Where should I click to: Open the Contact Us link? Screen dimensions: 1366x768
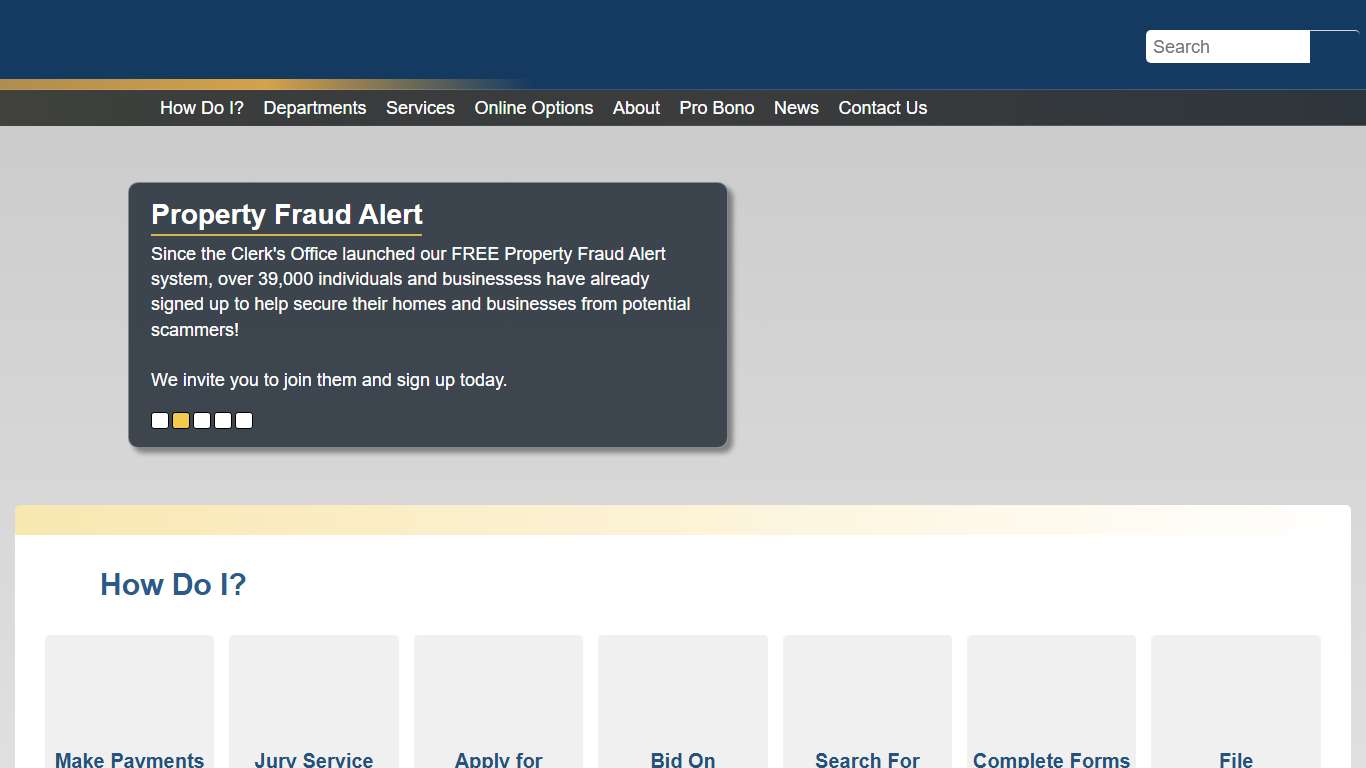point(882,108)
